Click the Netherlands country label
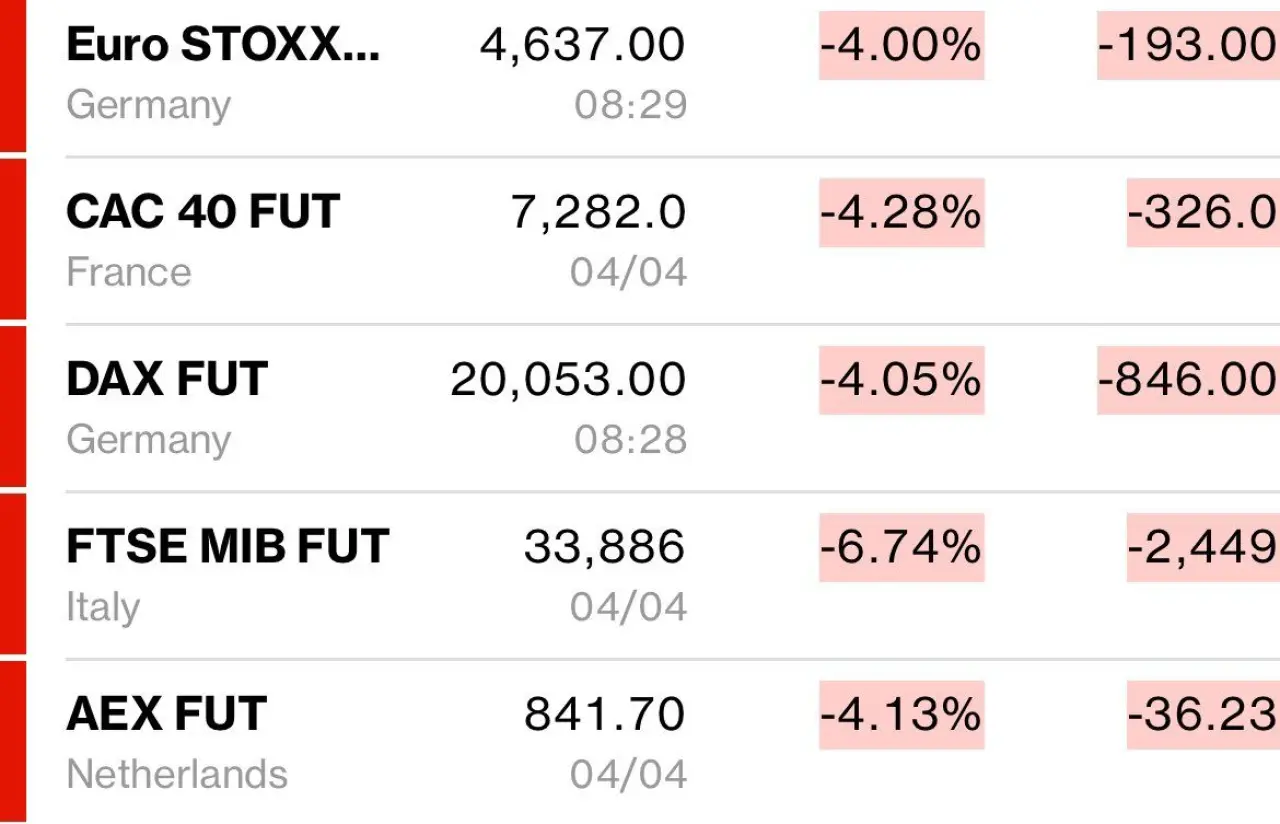 (x=177, y=774)
